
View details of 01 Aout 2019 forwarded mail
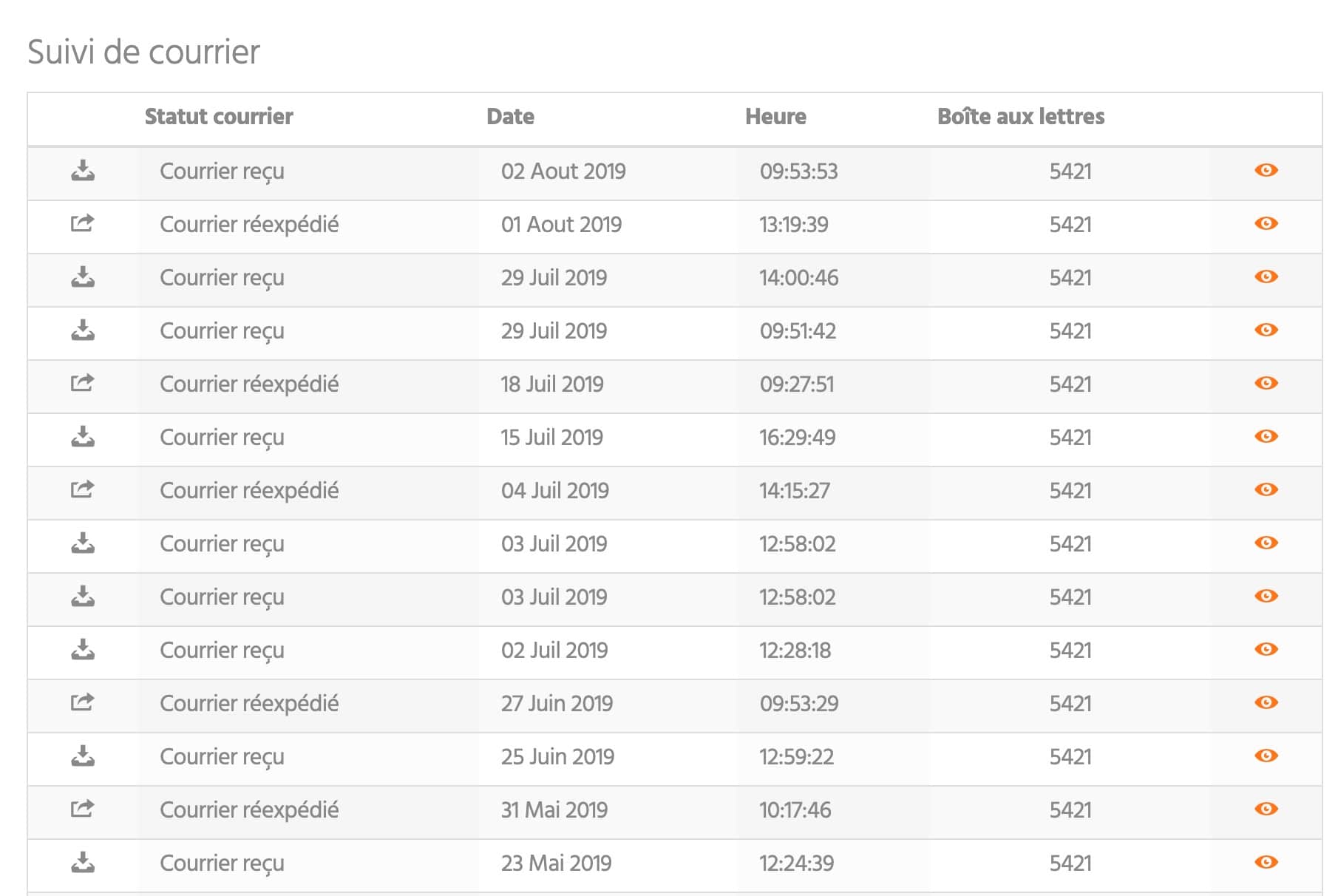[x=1266, y=224]
